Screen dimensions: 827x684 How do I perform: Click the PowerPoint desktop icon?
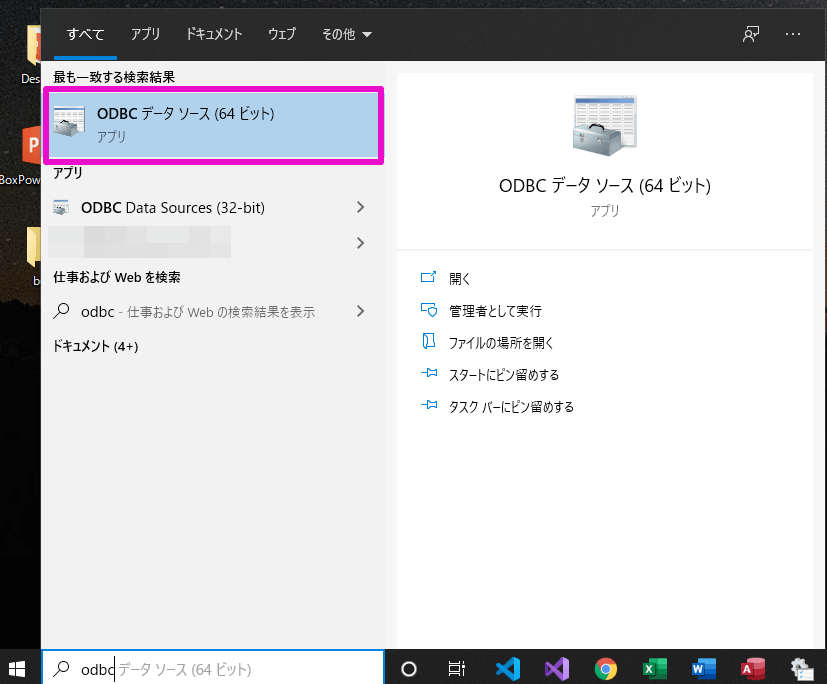pos(32,144)
